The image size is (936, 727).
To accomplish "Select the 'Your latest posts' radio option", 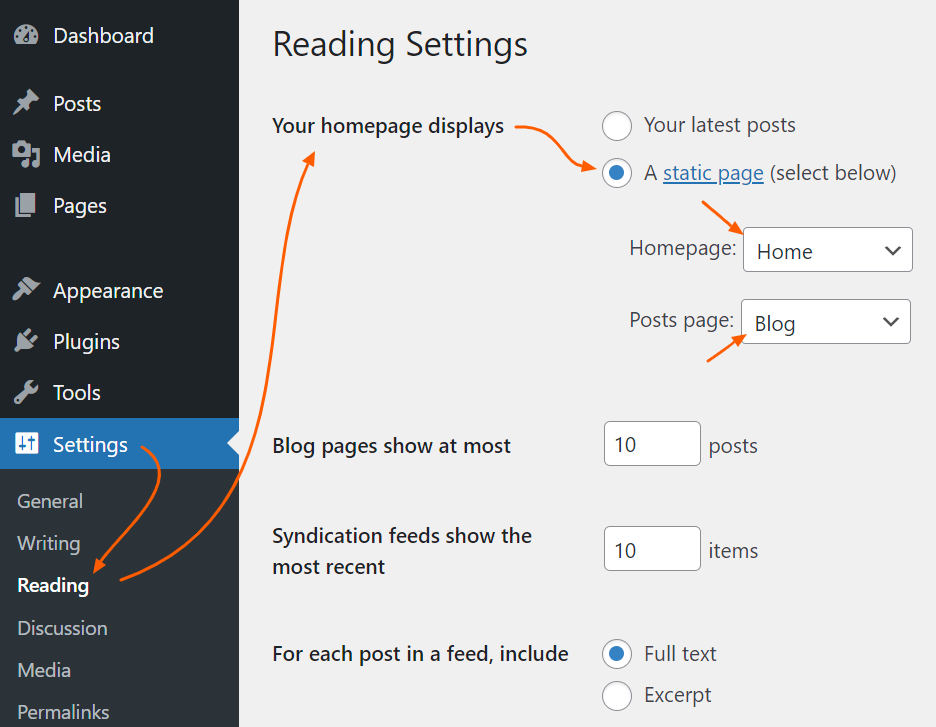I will coord(617,126).
